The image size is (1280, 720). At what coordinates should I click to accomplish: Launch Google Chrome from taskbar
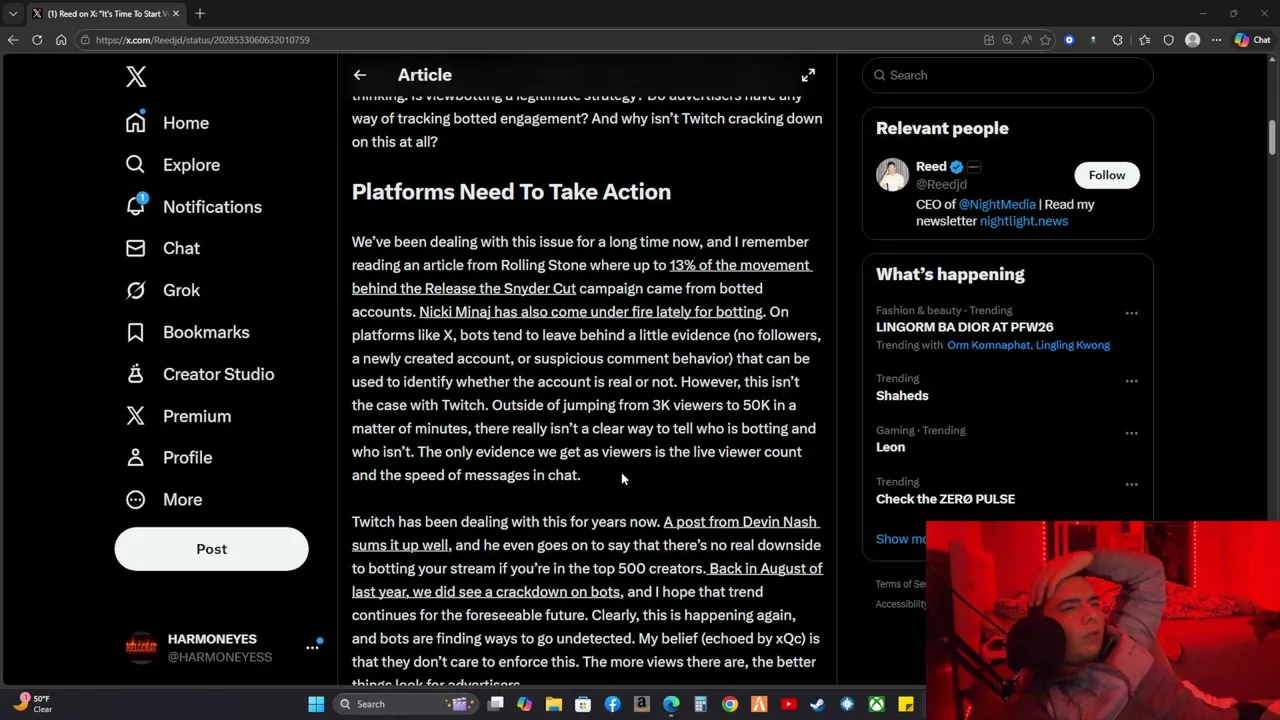pos(730,704)
